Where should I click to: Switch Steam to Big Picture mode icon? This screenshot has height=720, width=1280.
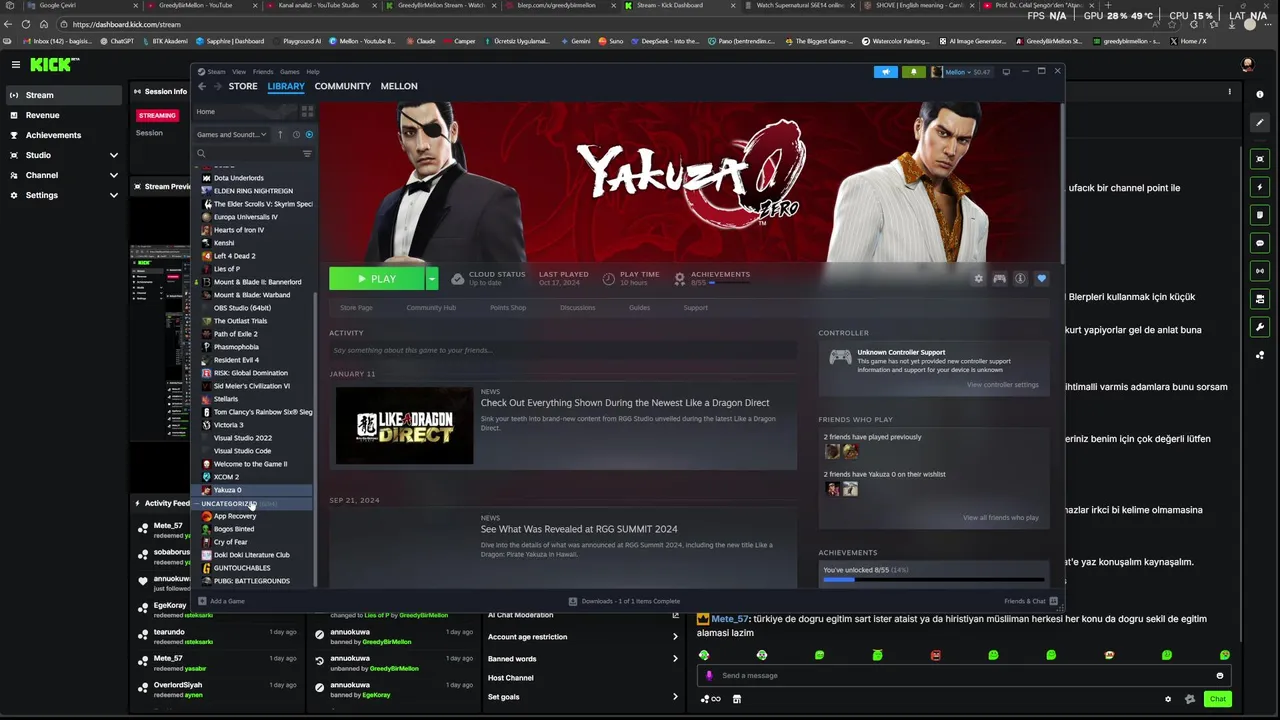[x=1006, y=72]
